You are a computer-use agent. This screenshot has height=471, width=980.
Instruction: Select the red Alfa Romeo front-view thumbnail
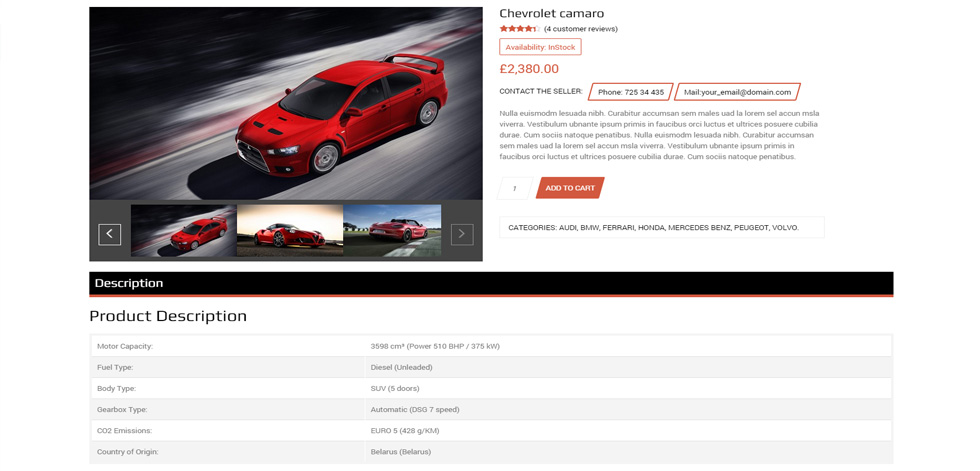pos(290,231)
